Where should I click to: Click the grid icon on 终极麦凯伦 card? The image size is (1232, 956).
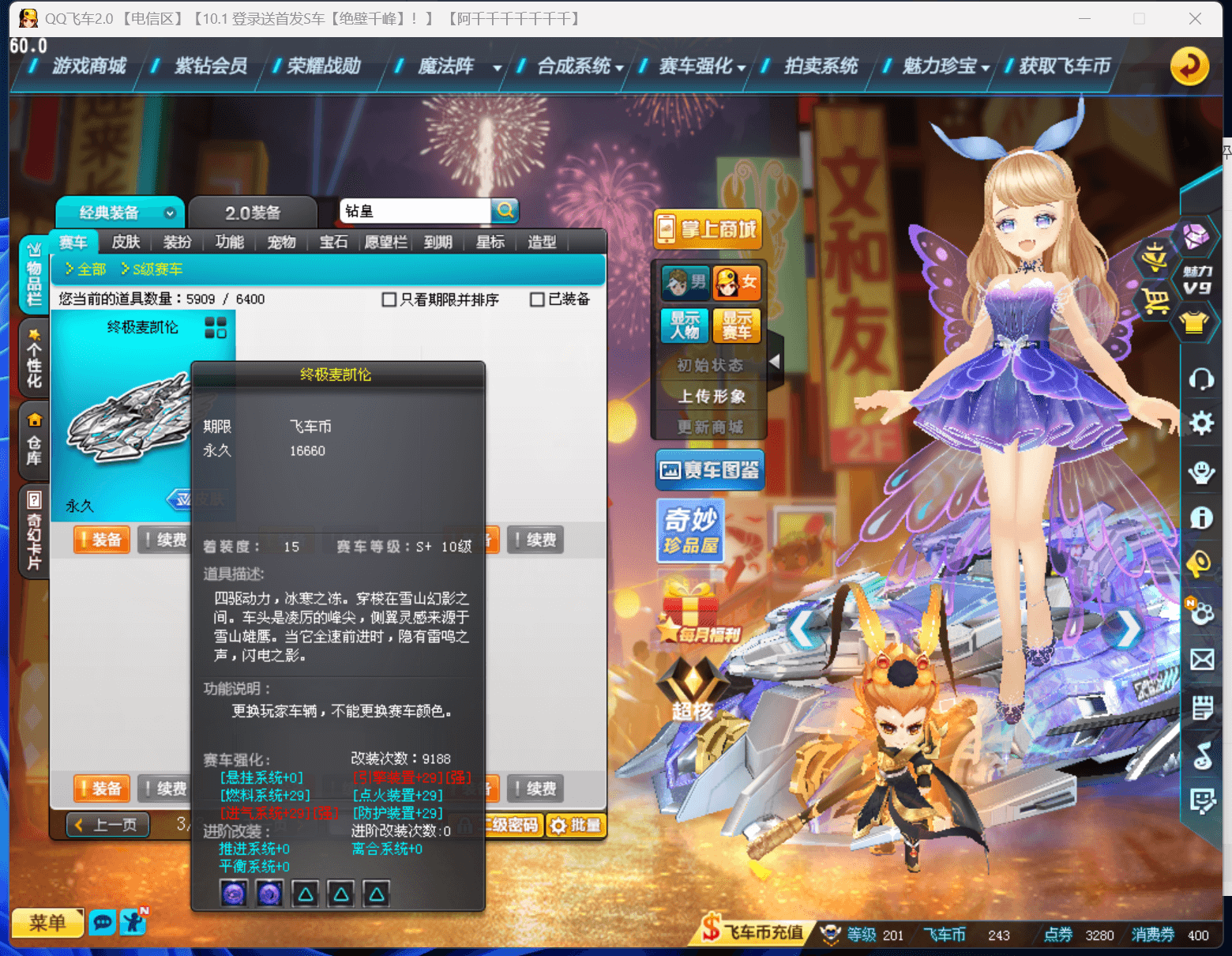pyautogui.click(x=216, y=327)
